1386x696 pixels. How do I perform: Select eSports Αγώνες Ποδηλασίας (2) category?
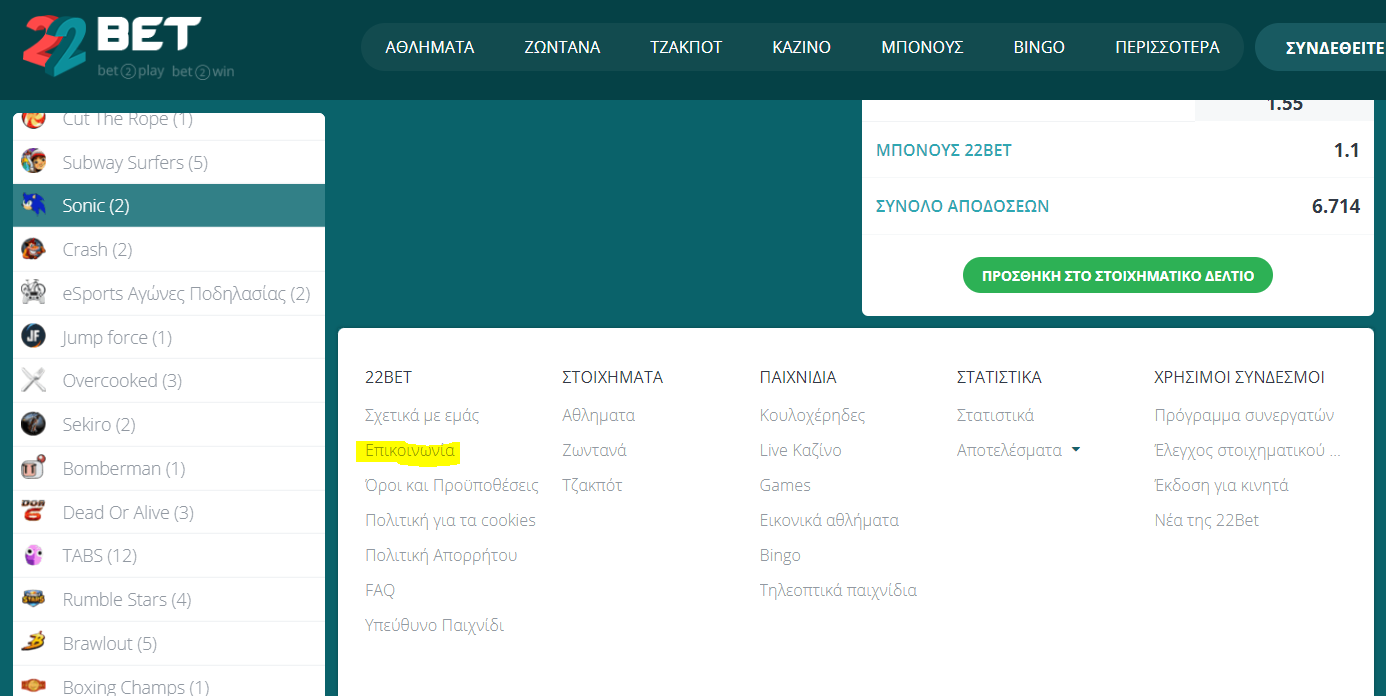(169, 293)
